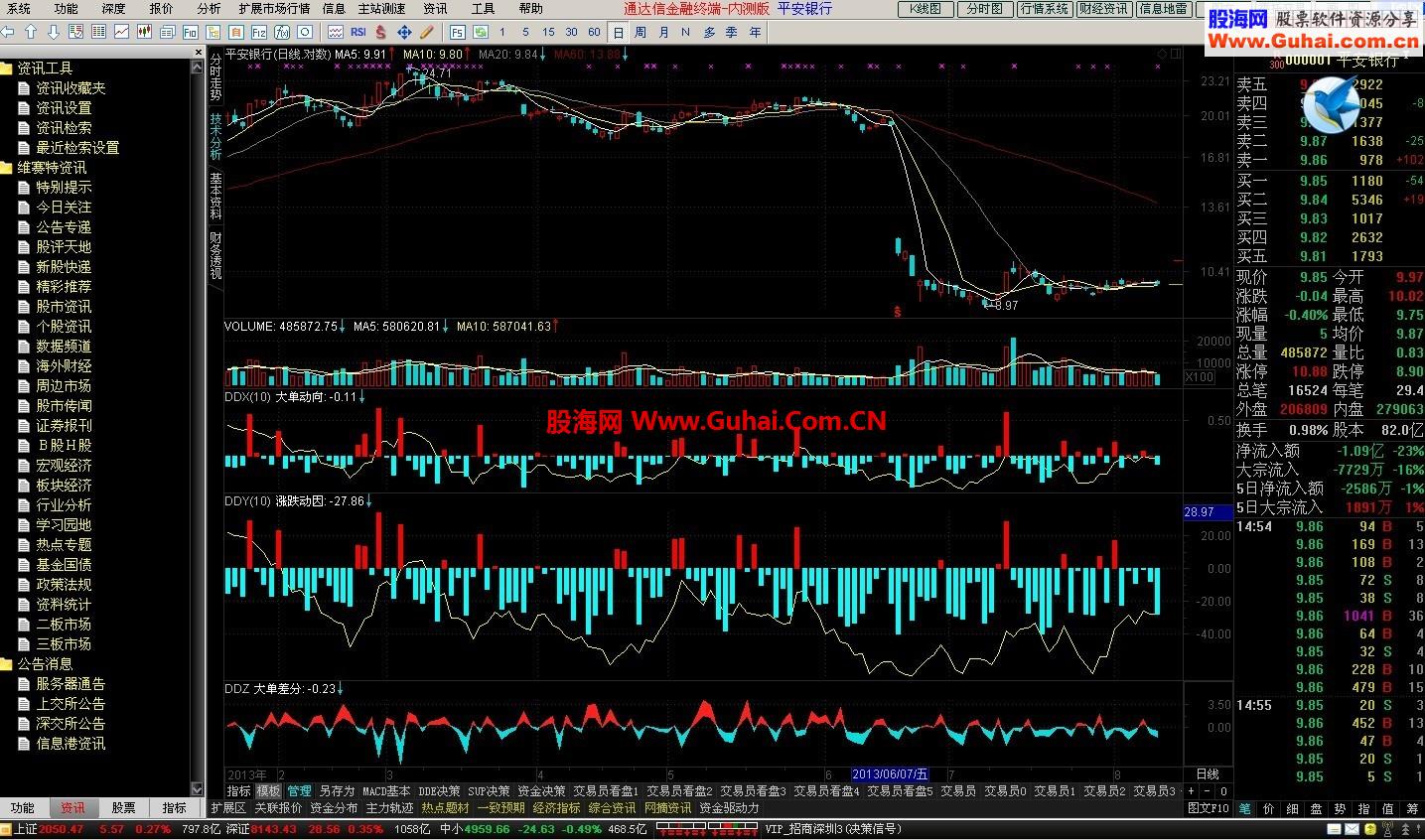The height and width of the screenshot is (840, 1425).
Task: Switch to 1-minute period
Action: (x=502, y=32)
